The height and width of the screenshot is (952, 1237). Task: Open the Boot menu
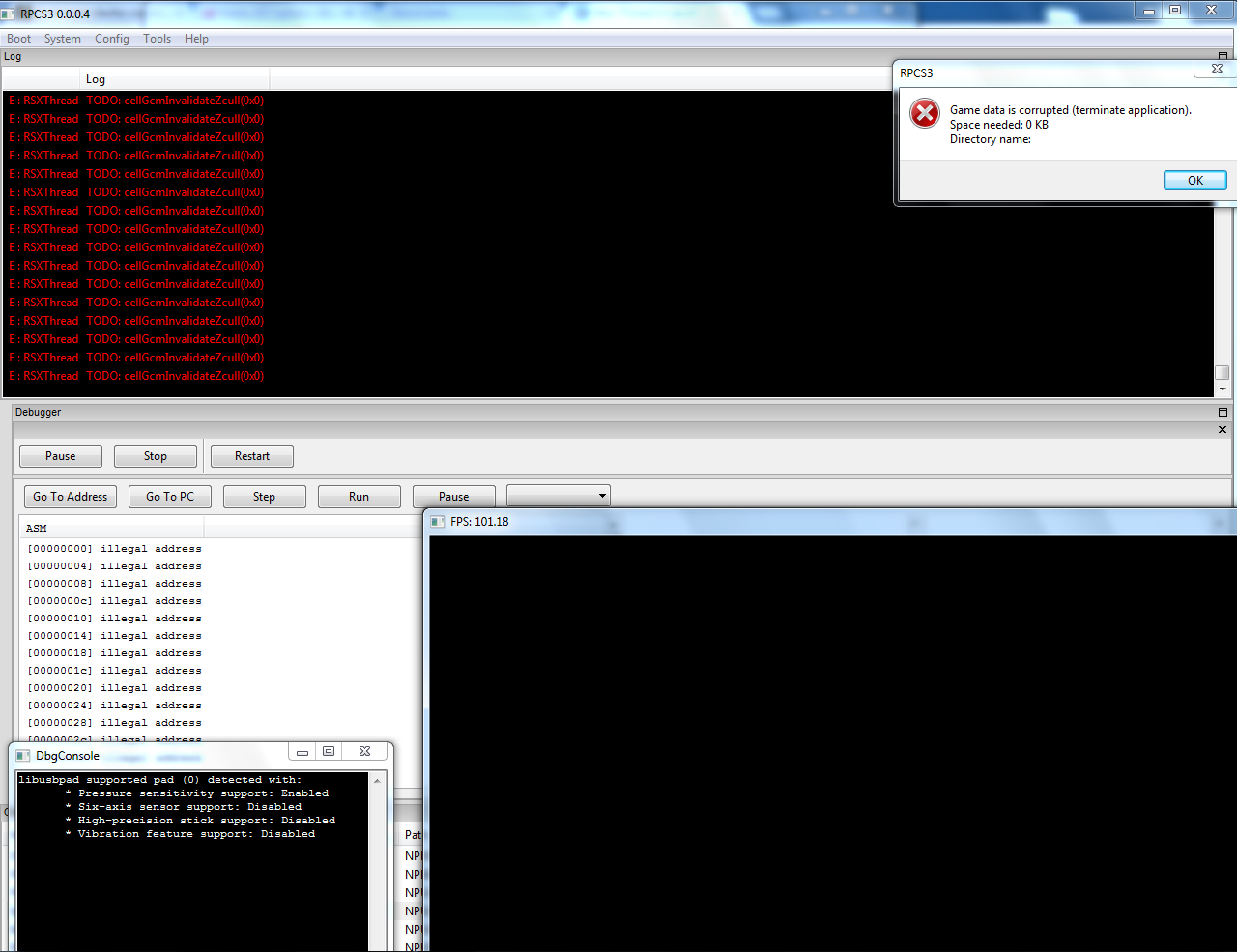[19, 39]
